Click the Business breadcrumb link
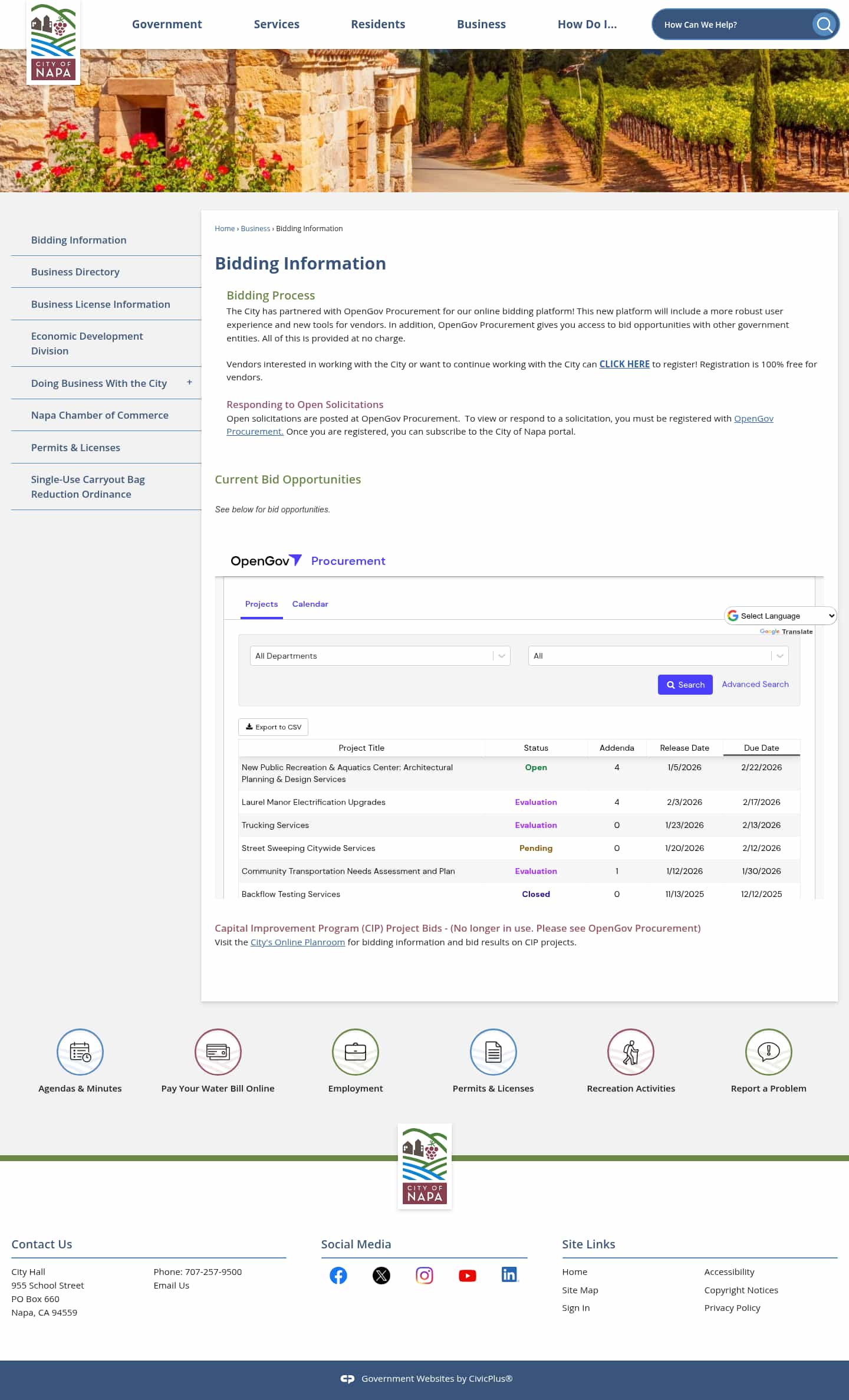 tap(255, 229)
